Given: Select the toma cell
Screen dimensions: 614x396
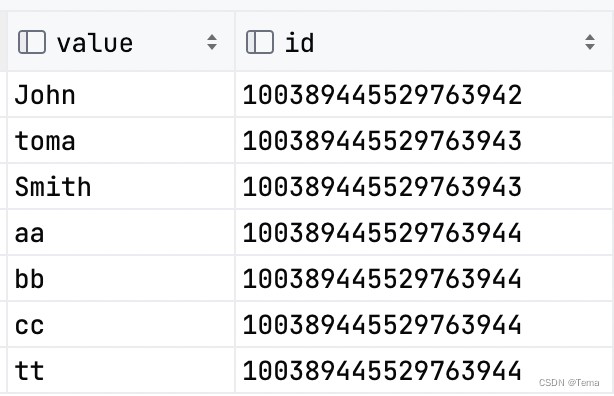Looking at the screenshot, I should pyautogui.click(x=121, y=140).
